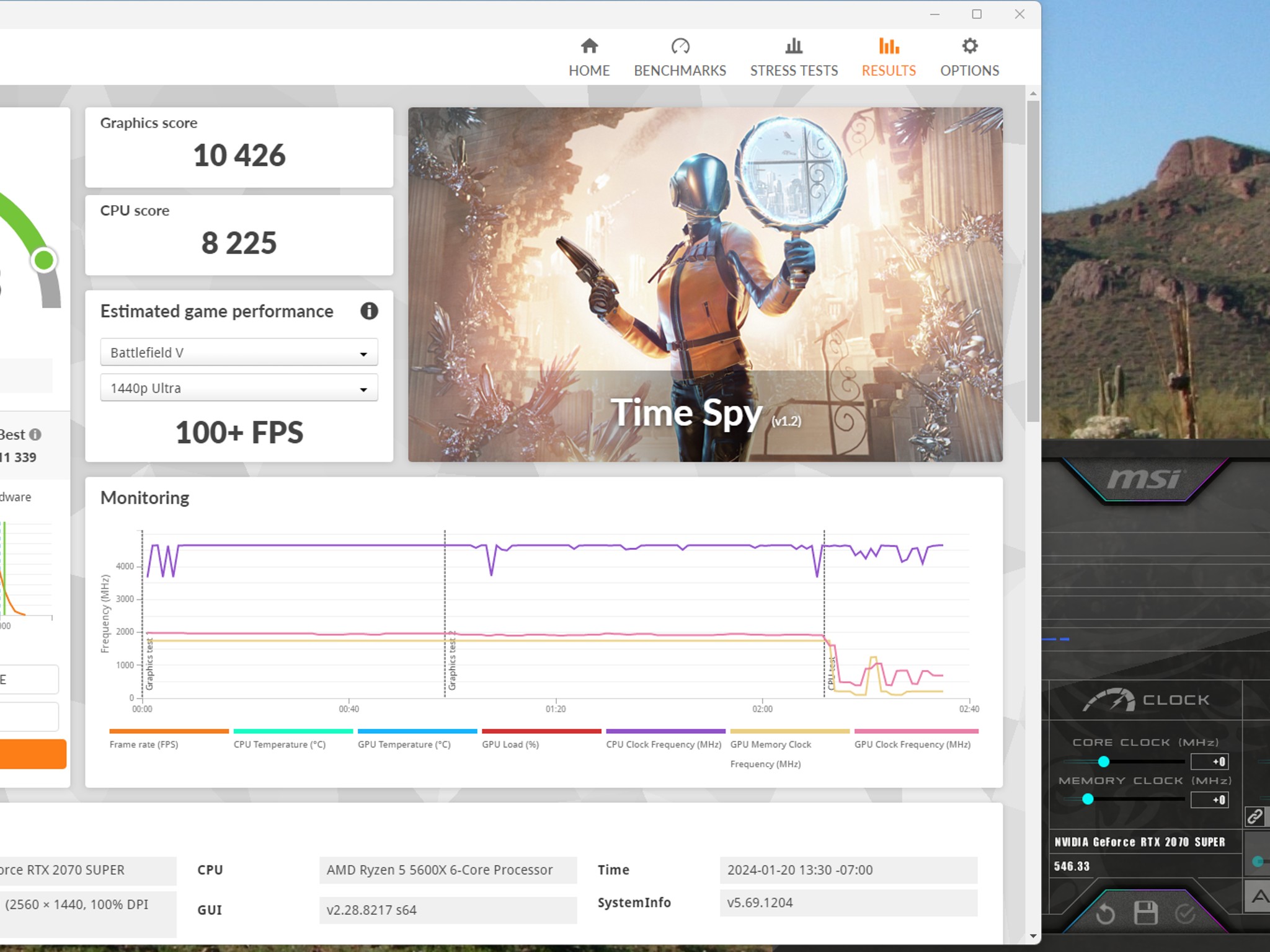Switch to the Stress Tests tab

[793, 56]
